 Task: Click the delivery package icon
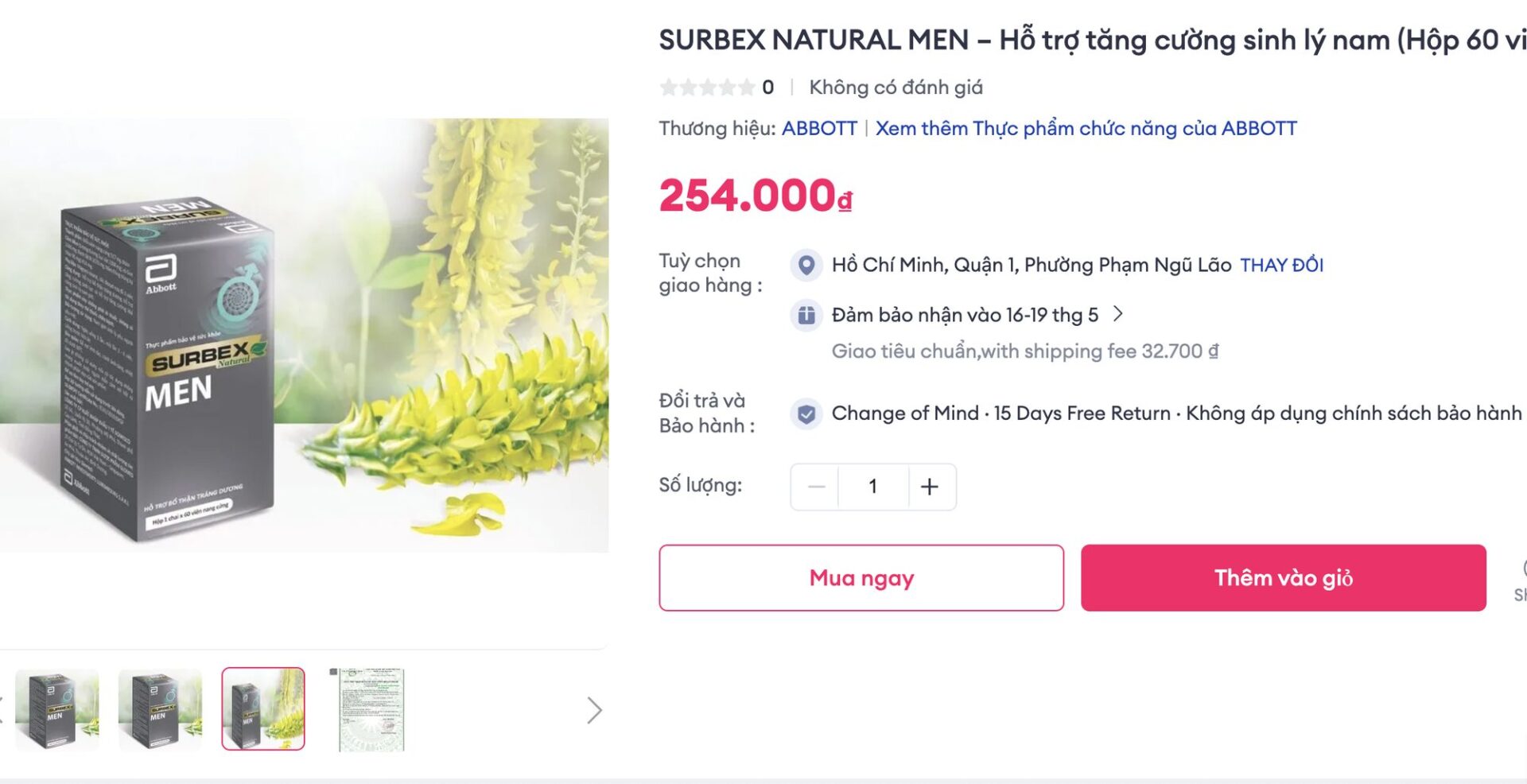[806, 315]
